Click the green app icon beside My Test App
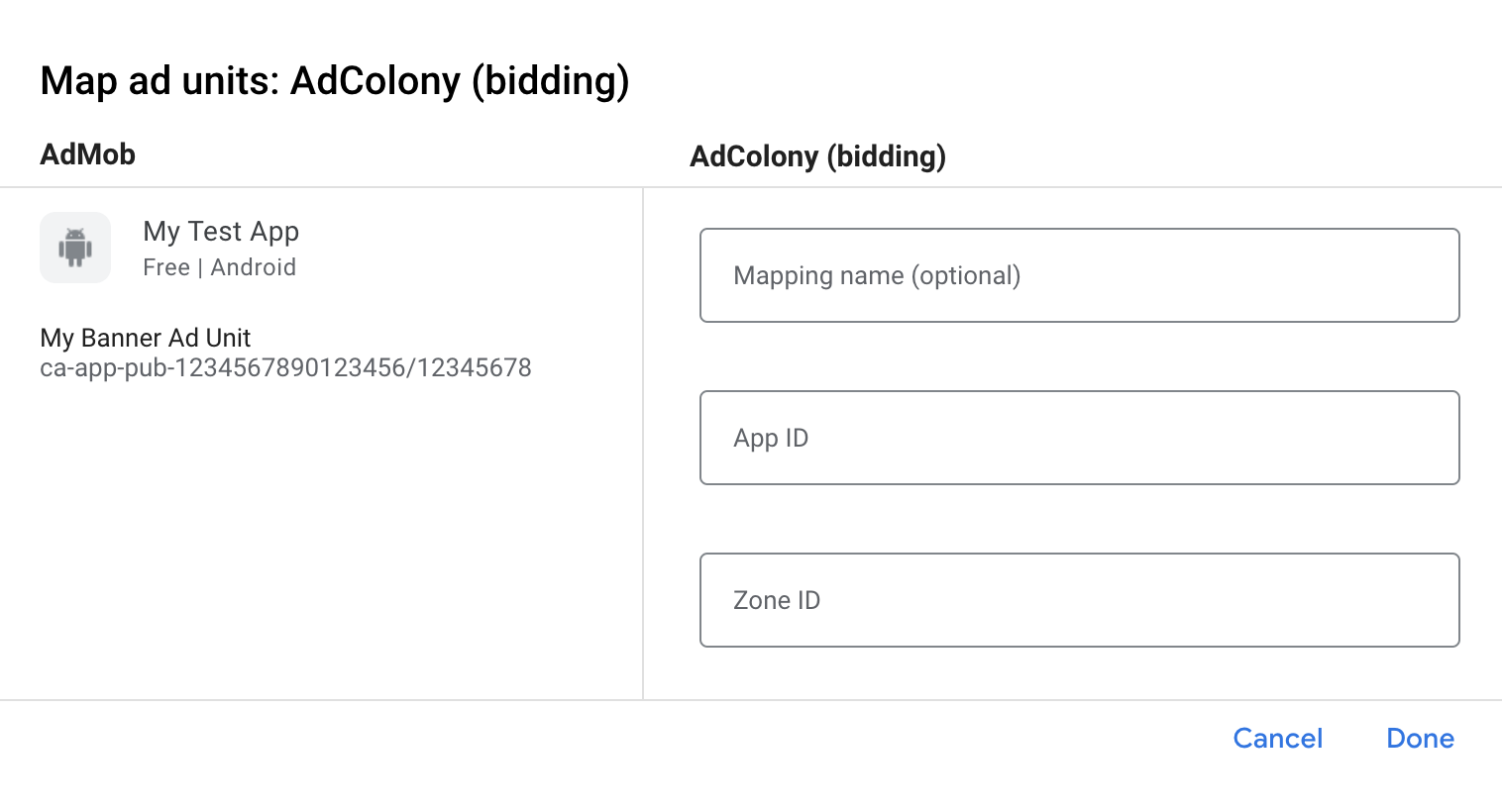 75,248
